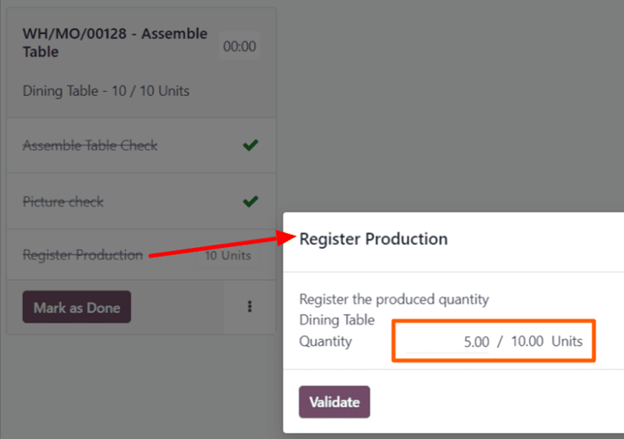This screenshot has width=624, height=439.
Task: Open work order WH/MO/00128 - Assemble Table title
Action: 114,42
